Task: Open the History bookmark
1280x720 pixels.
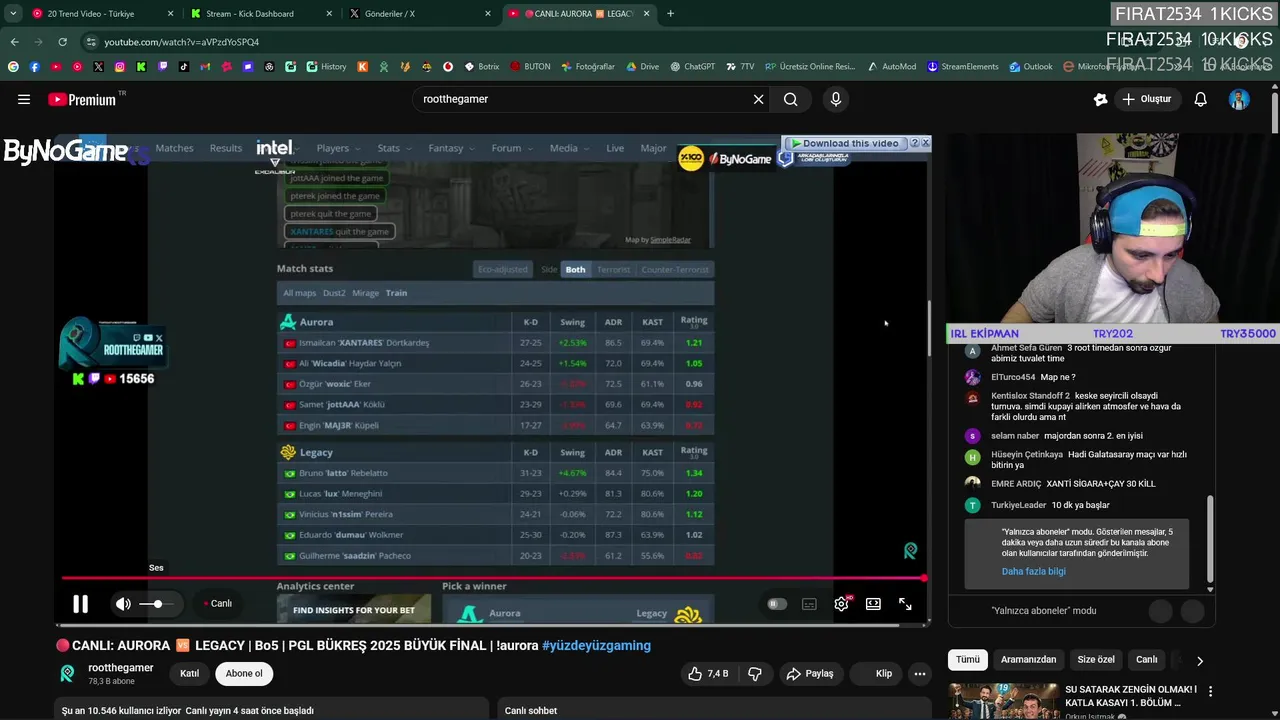Action: point(326,67)
